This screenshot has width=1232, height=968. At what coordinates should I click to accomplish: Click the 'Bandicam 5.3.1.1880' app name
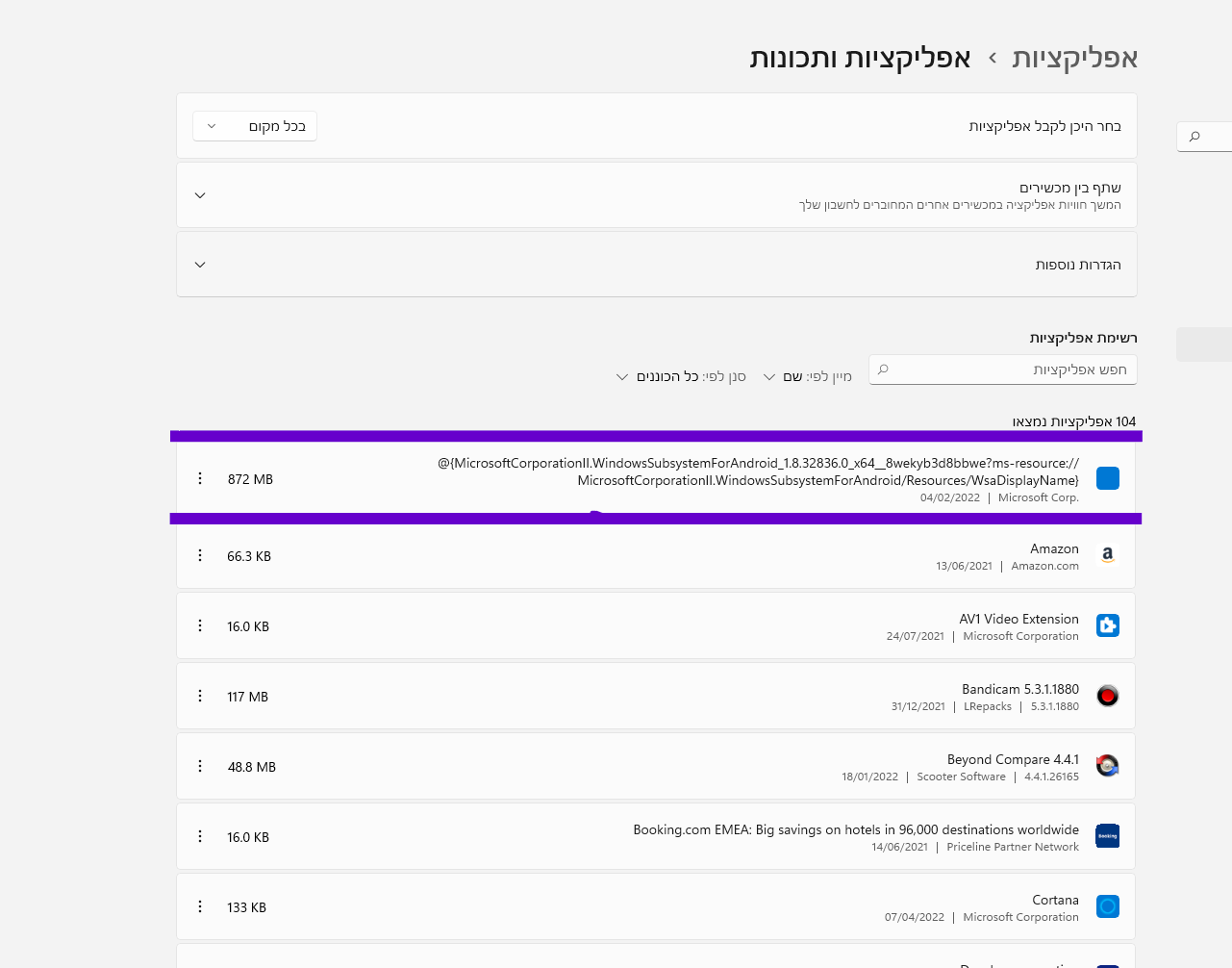click(1020, 689)
